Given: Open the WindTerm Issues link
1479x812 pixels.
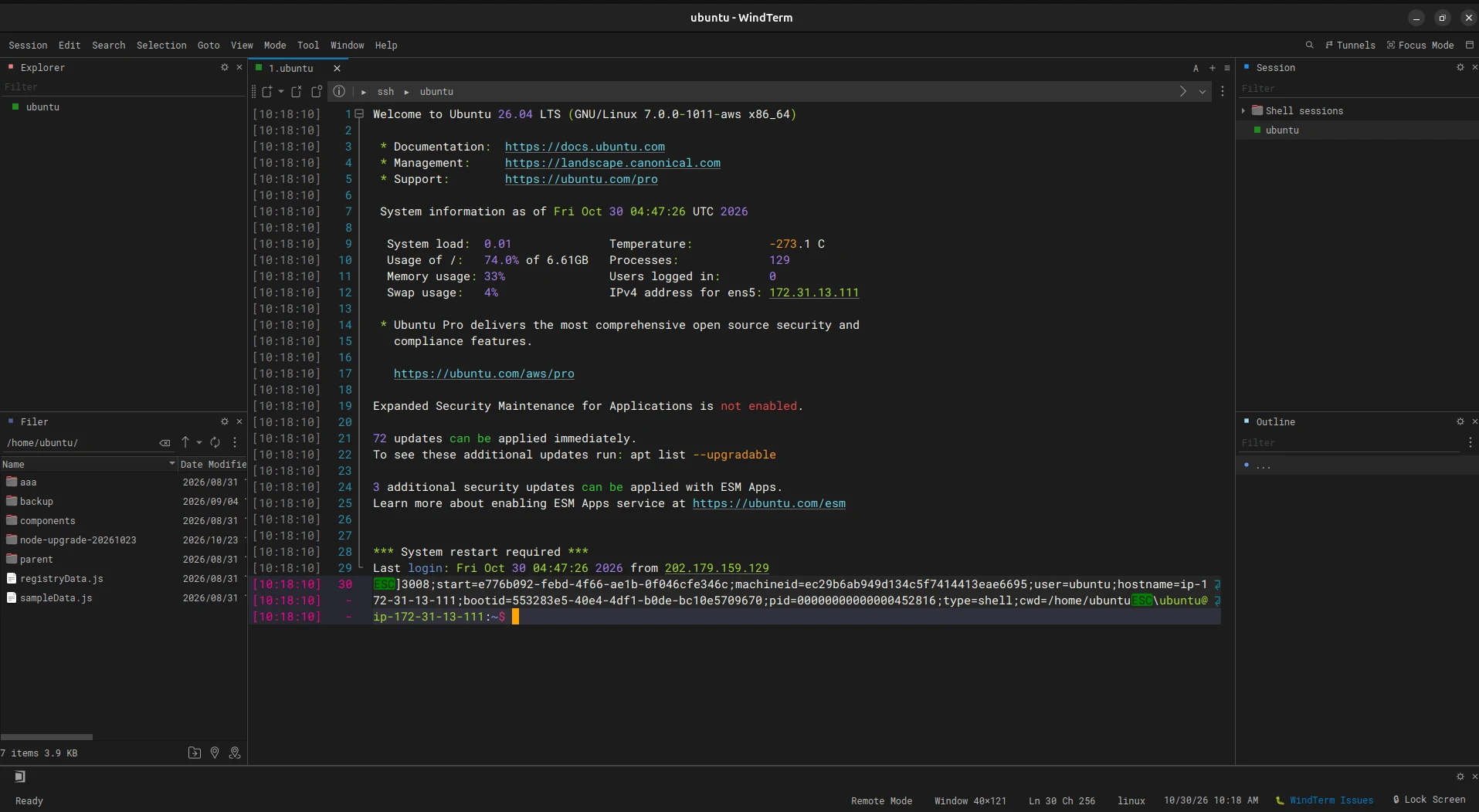Looking at the screenshot, I should [1325, 800].
